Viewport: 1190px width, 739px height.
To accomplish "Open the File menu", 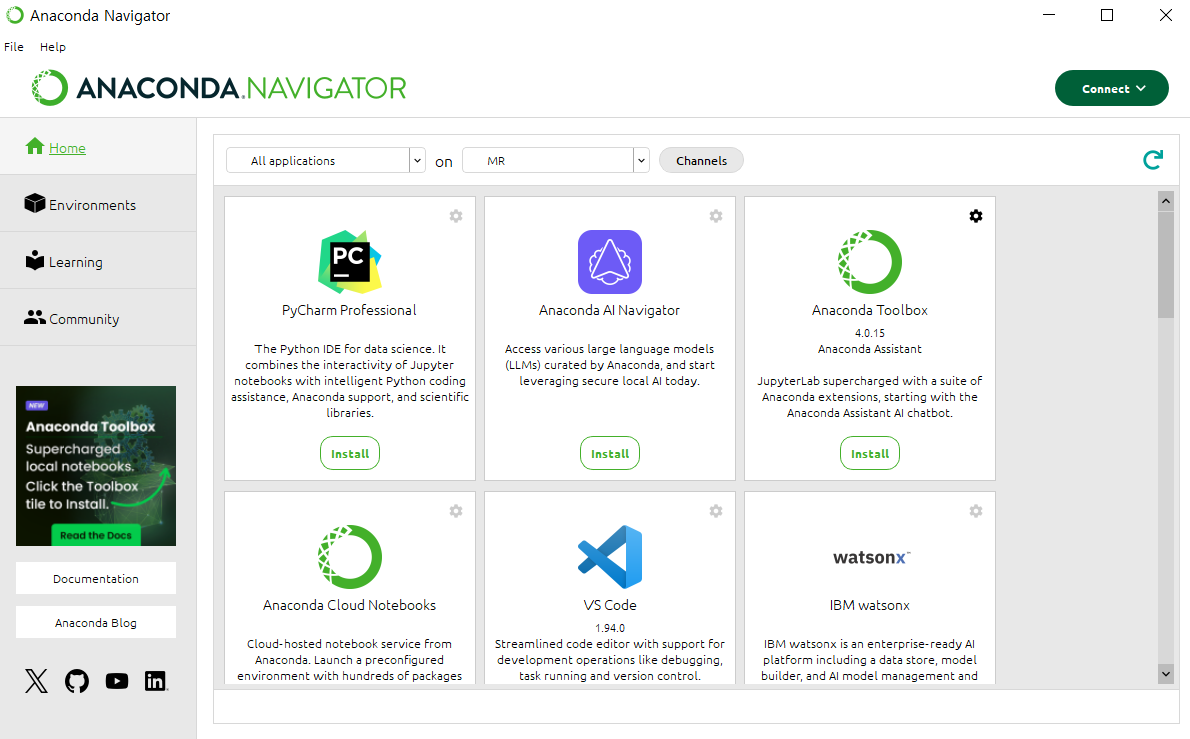I will [14, 47].
